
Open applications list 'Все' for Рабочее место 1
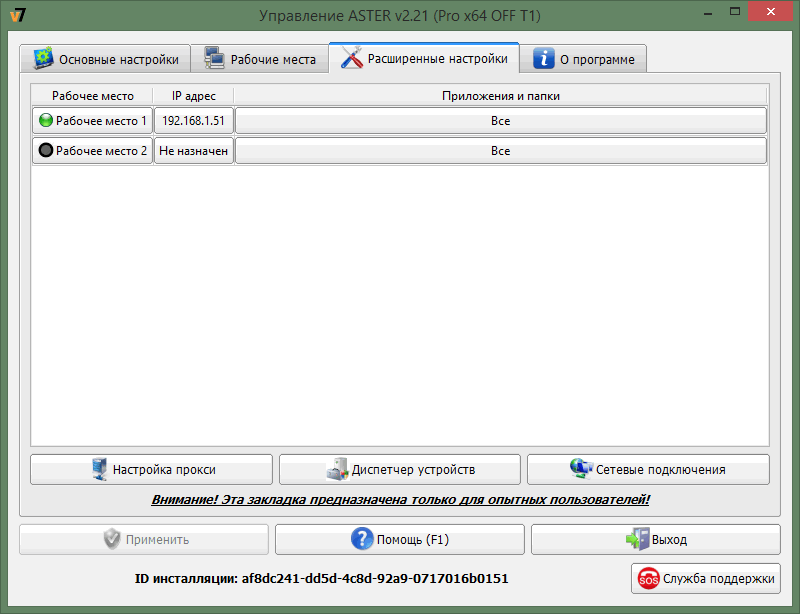501,120
